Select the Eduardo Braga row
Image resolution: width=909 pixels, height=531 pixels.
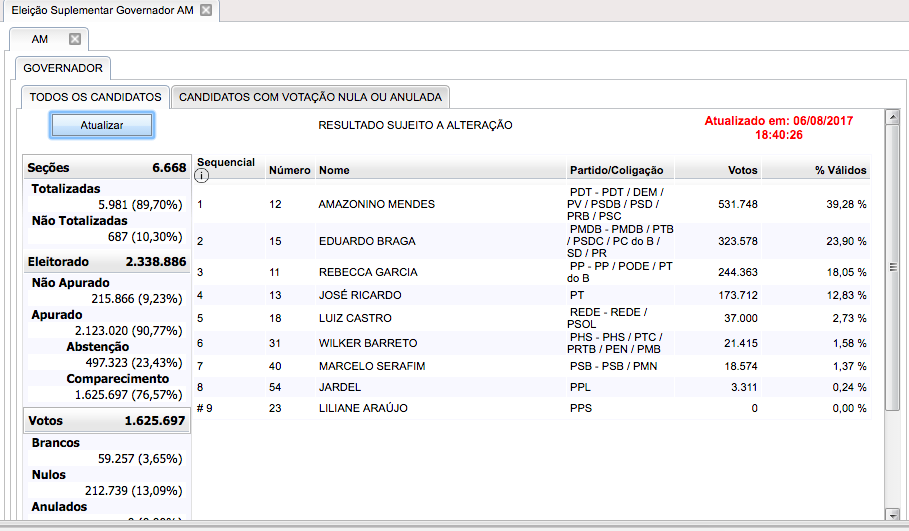tap(366, 241)
